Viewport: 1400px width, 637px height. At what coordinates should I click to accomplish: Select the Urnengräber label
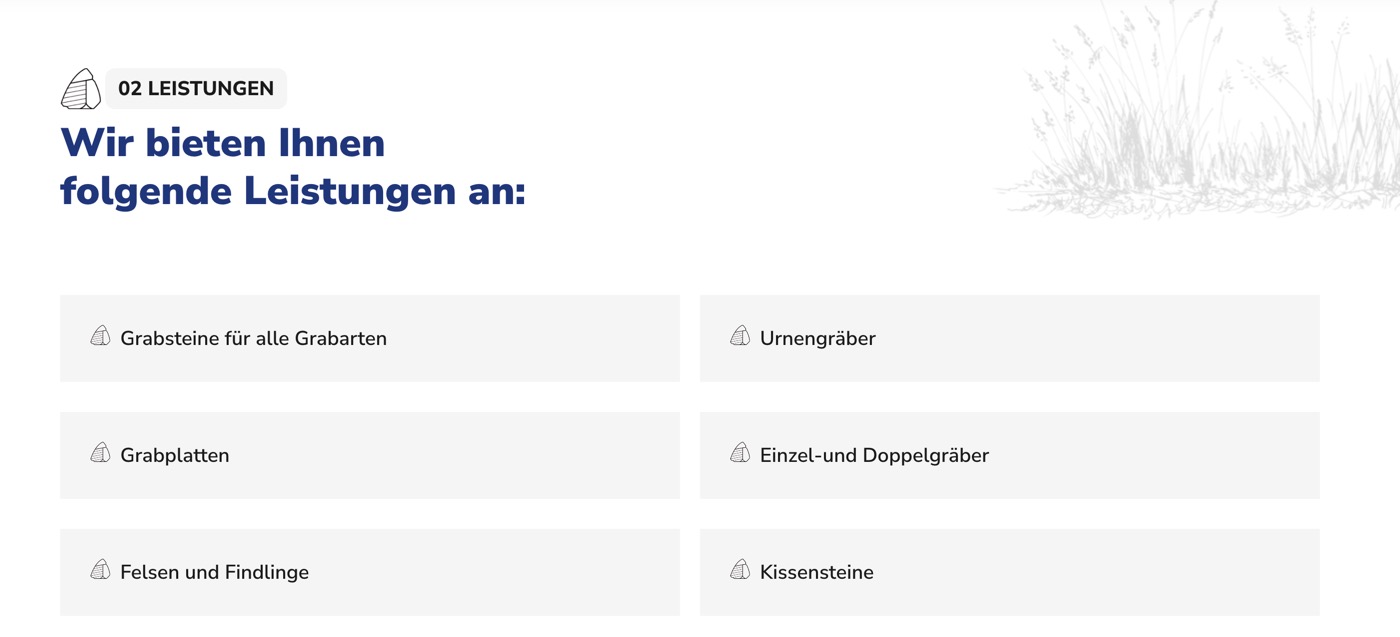click(817, 338)
